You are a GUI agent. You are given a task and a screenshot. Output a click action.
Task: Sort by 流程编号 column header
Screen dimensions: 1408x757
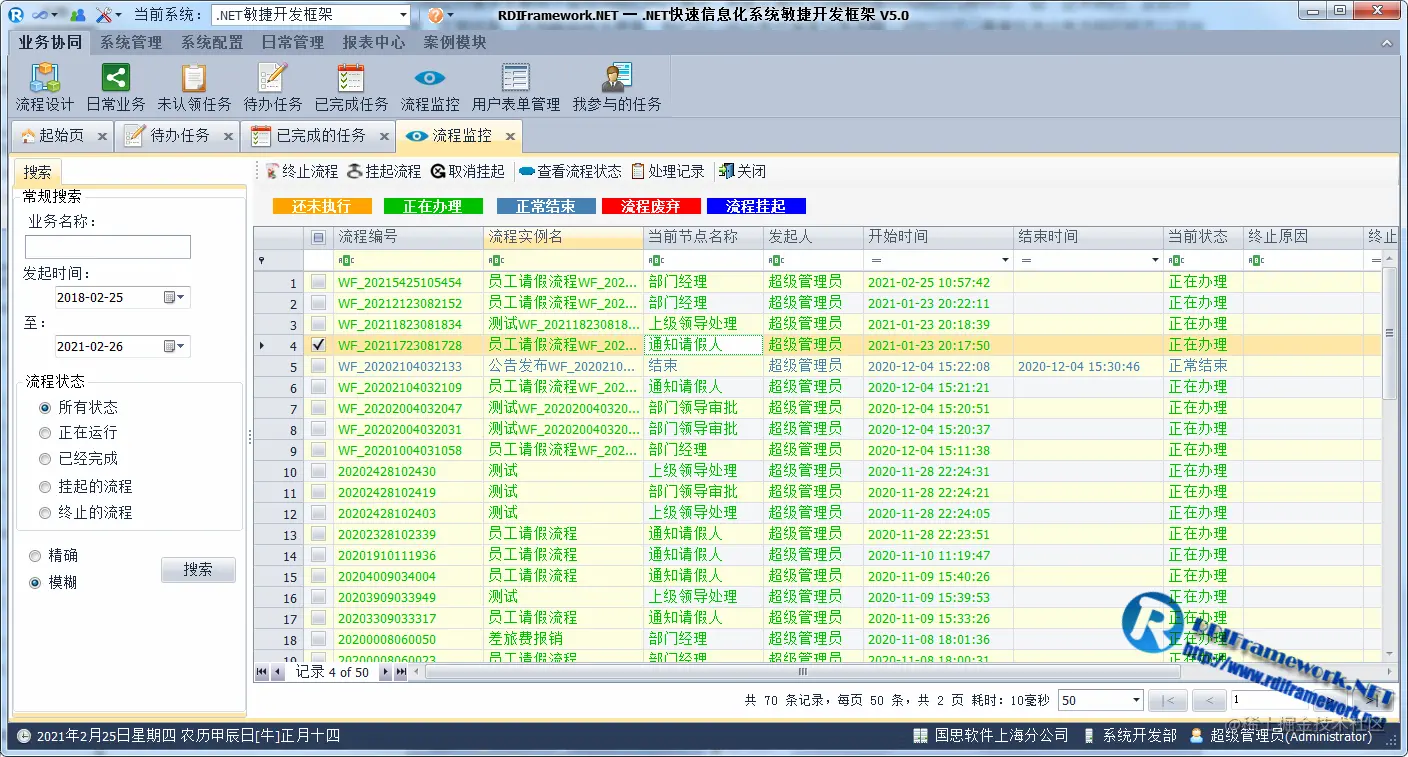408,237
